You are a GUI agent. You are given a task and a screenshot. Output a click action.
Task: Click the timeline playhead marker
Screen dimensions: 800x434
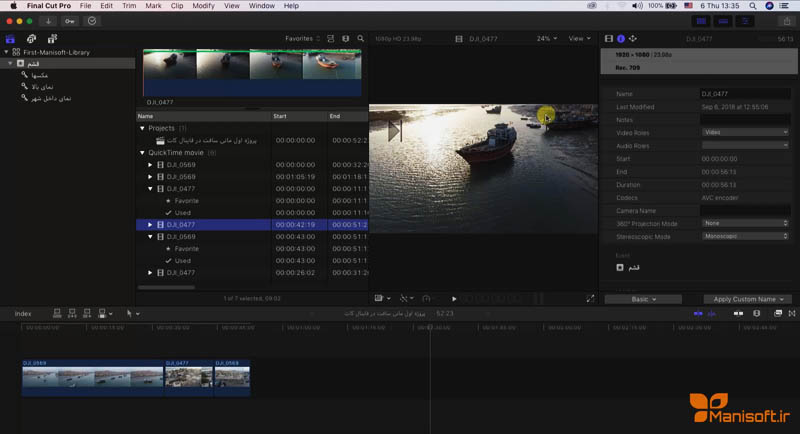tap(430, 327)
